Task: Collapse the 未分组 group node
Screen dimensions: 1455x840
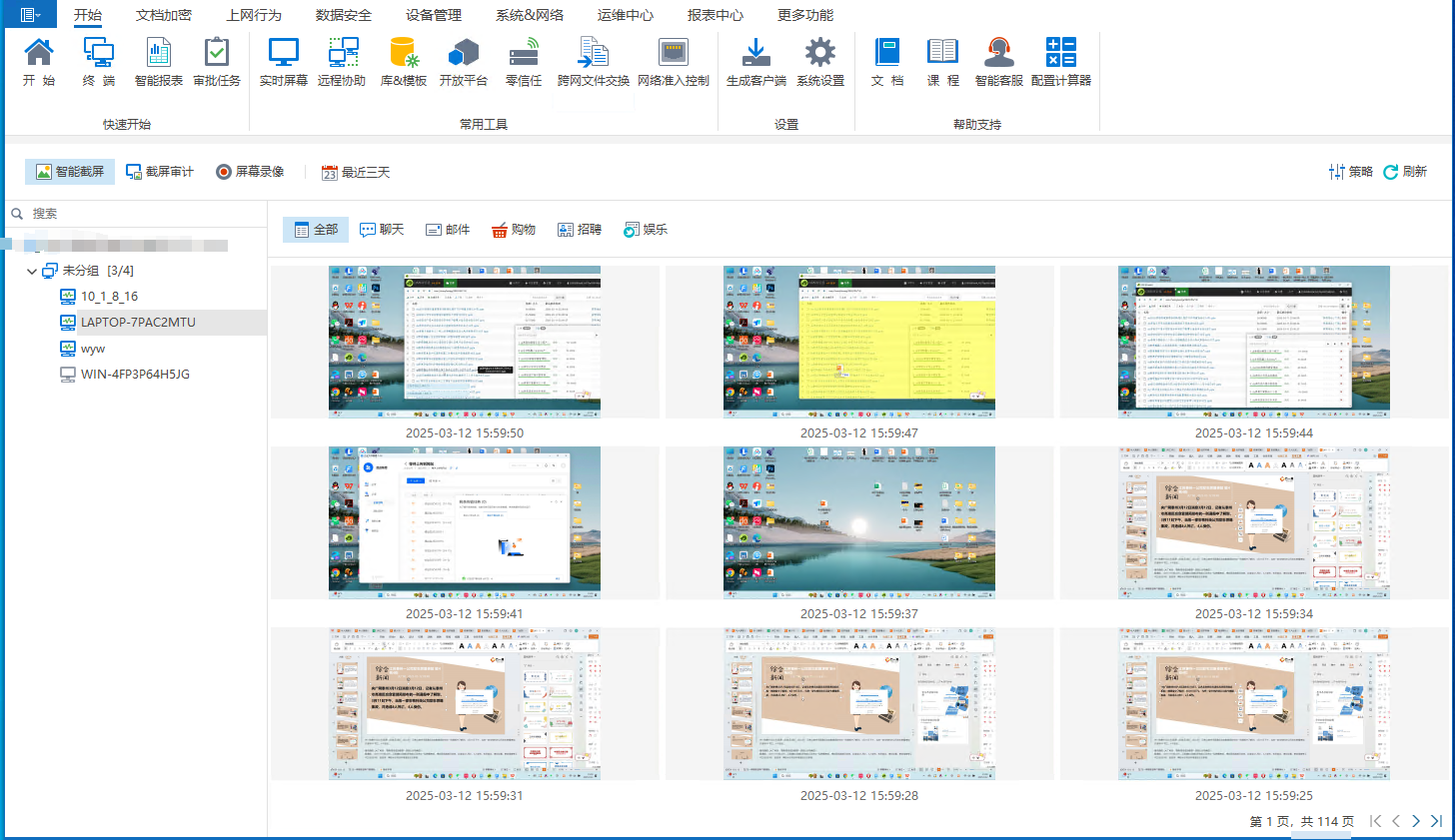Action: 32,271
